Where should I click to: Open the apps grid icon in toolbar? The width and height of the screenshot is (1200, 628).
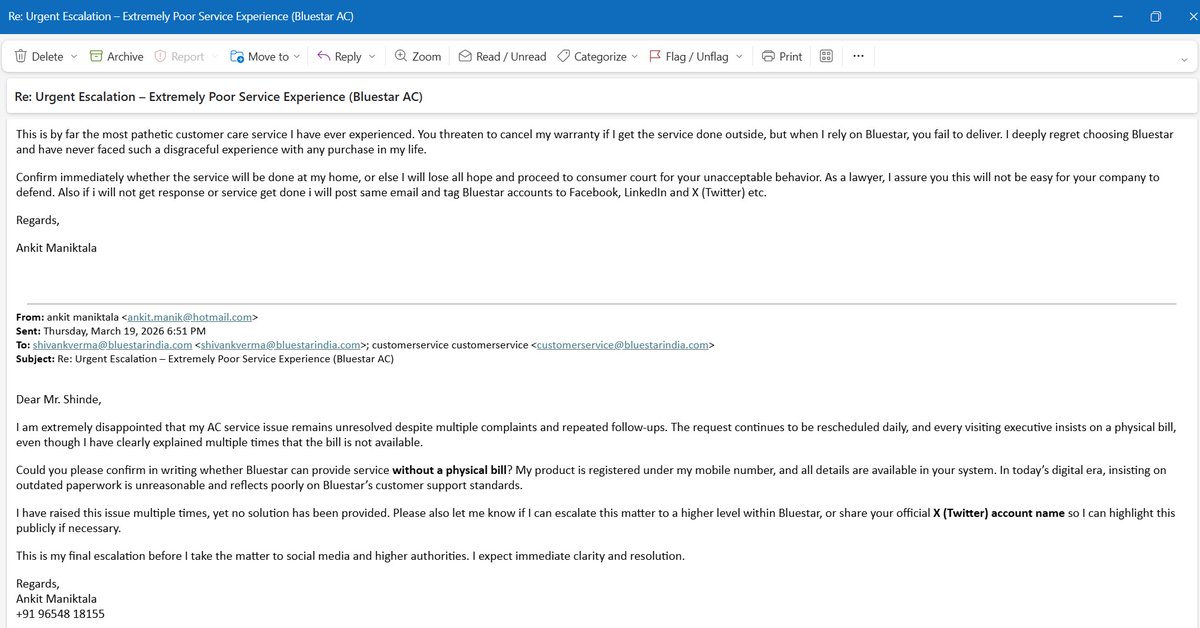click(x=826, y=57)
